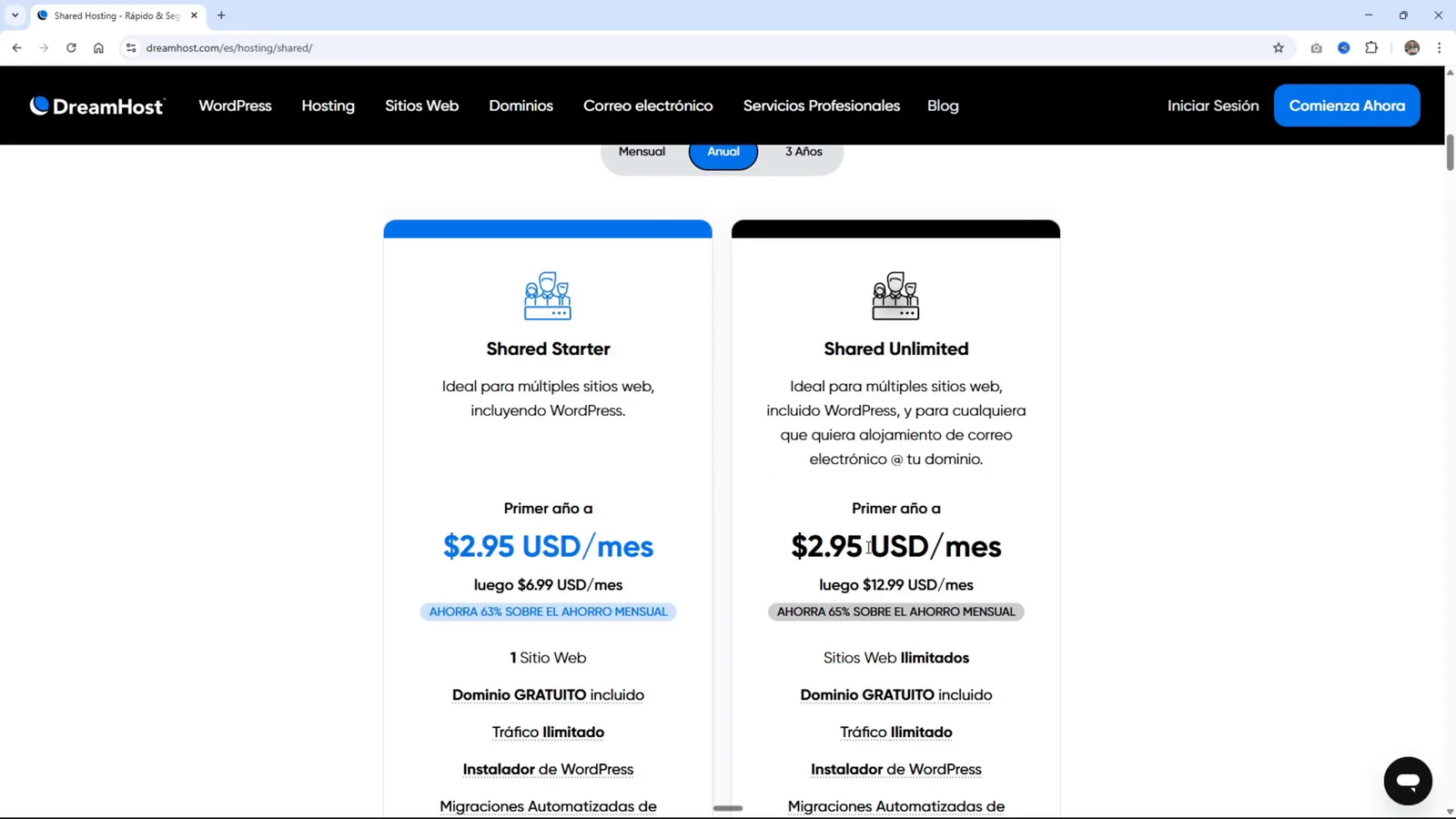Screen dimensions: 1456x819
Task: Click the Comienza Ahora button
Action: tap(1347, 106)
